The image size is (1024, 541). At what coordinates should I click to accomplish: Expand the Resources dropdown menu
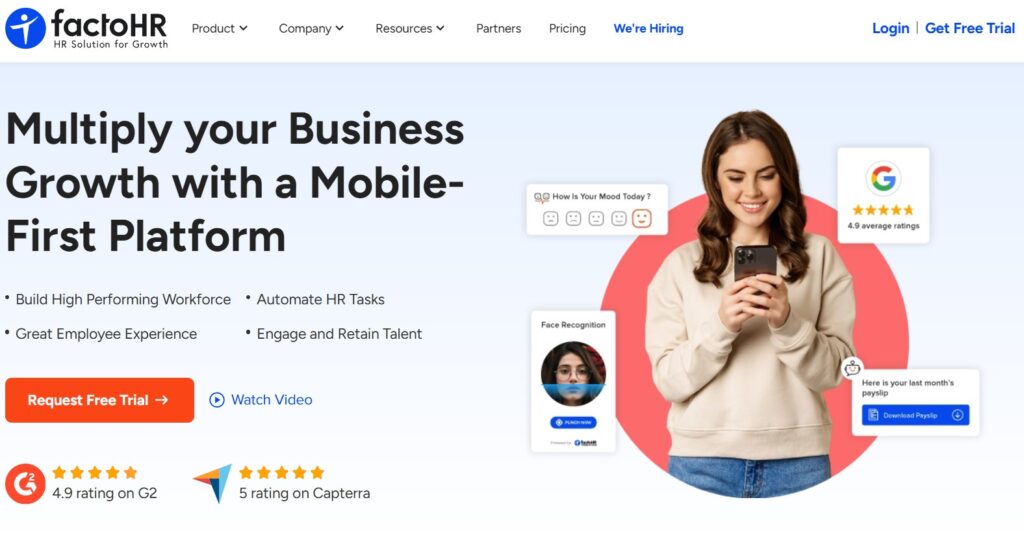409,29
